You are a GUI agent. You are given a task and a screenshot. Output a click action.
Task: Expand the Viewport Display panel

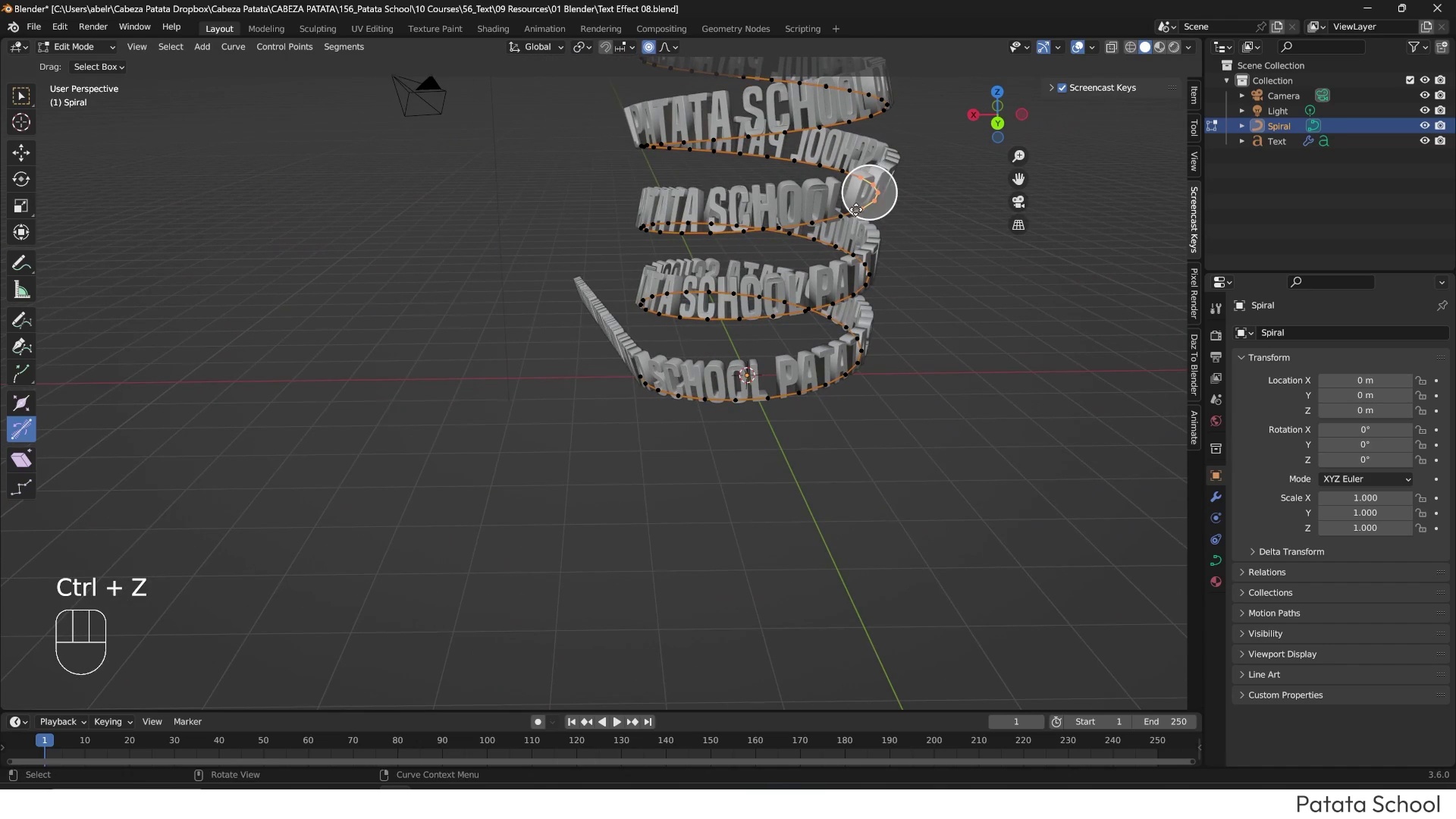coord(1282,654)
